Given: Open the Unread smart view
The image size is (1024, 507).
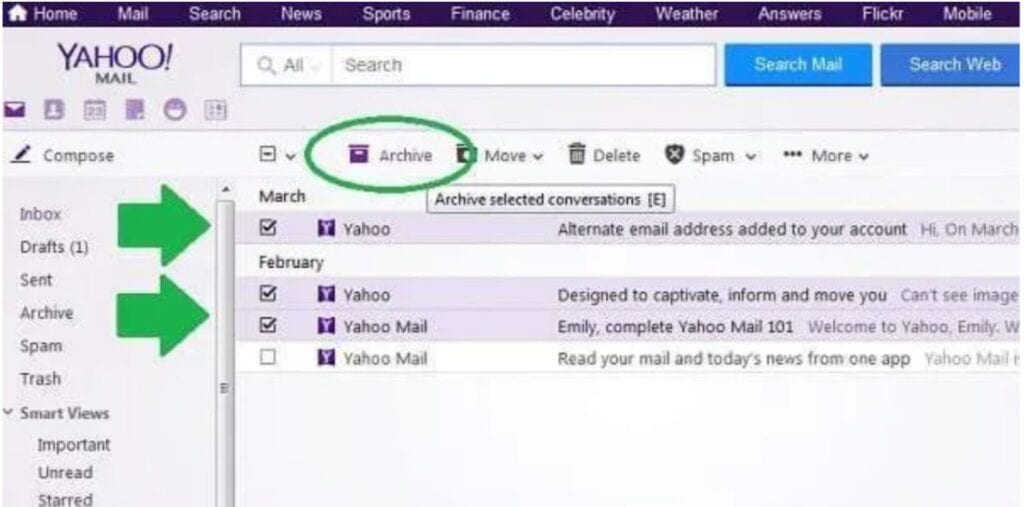Looking at the screenshot, I should tap(65, 472).
